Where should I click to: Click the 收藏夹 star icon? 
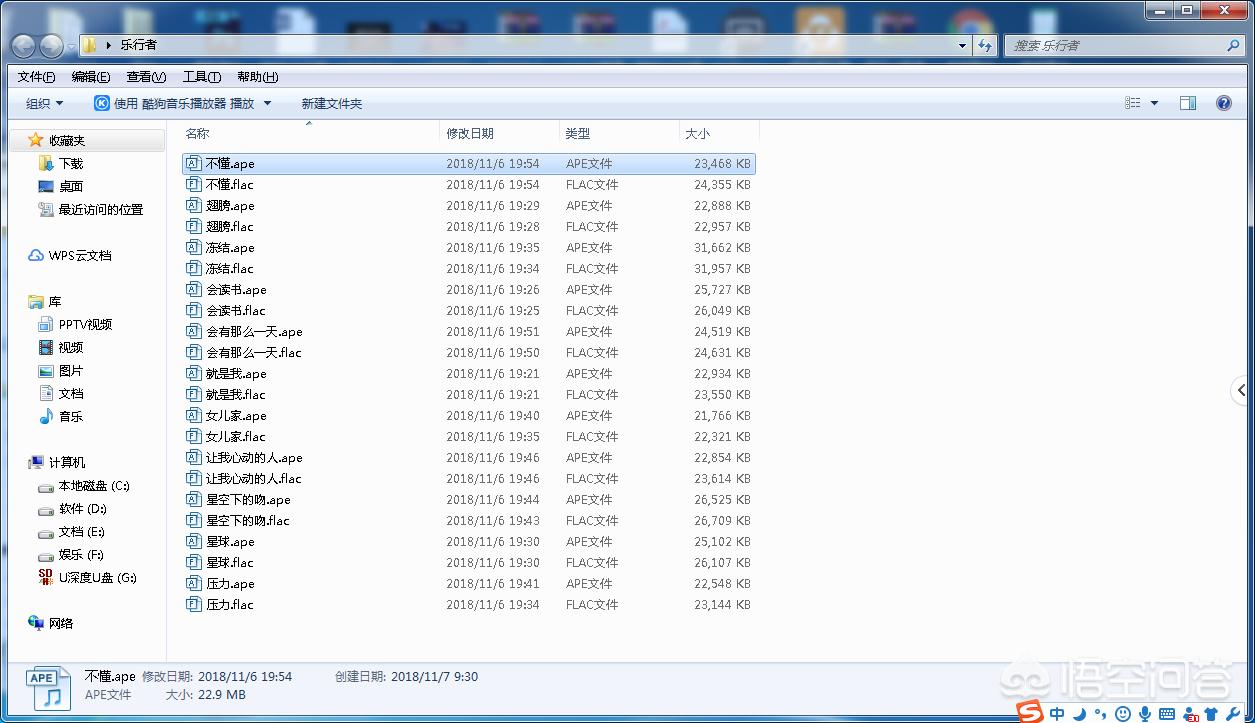coord(36,140)
